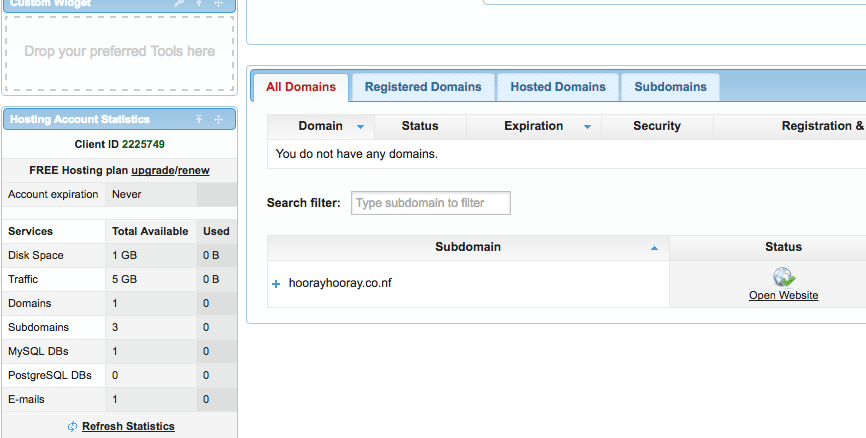The image size is (866, 438).
Task: Expand the hoorayhooray.co.nf subdomain row
Action: (276, 284)
